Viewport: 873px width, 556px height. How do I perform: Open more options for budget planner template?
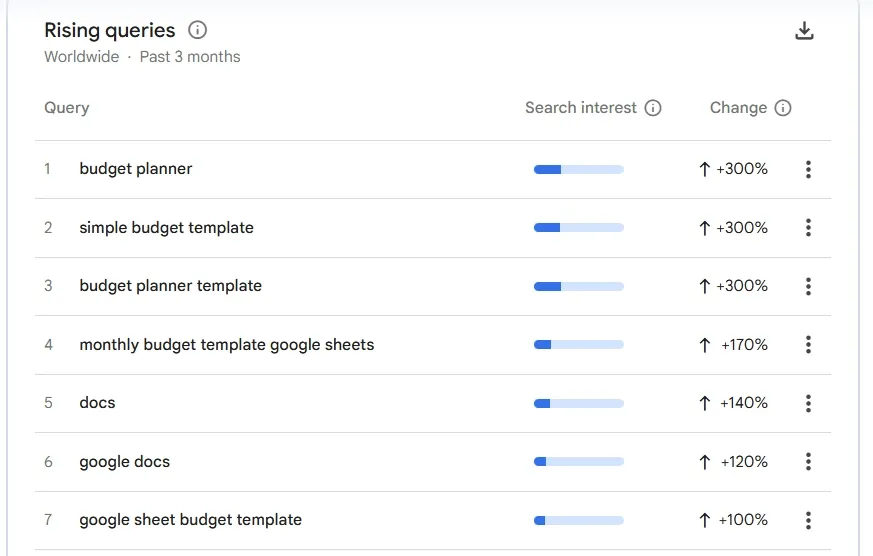(x=808, y=286)
